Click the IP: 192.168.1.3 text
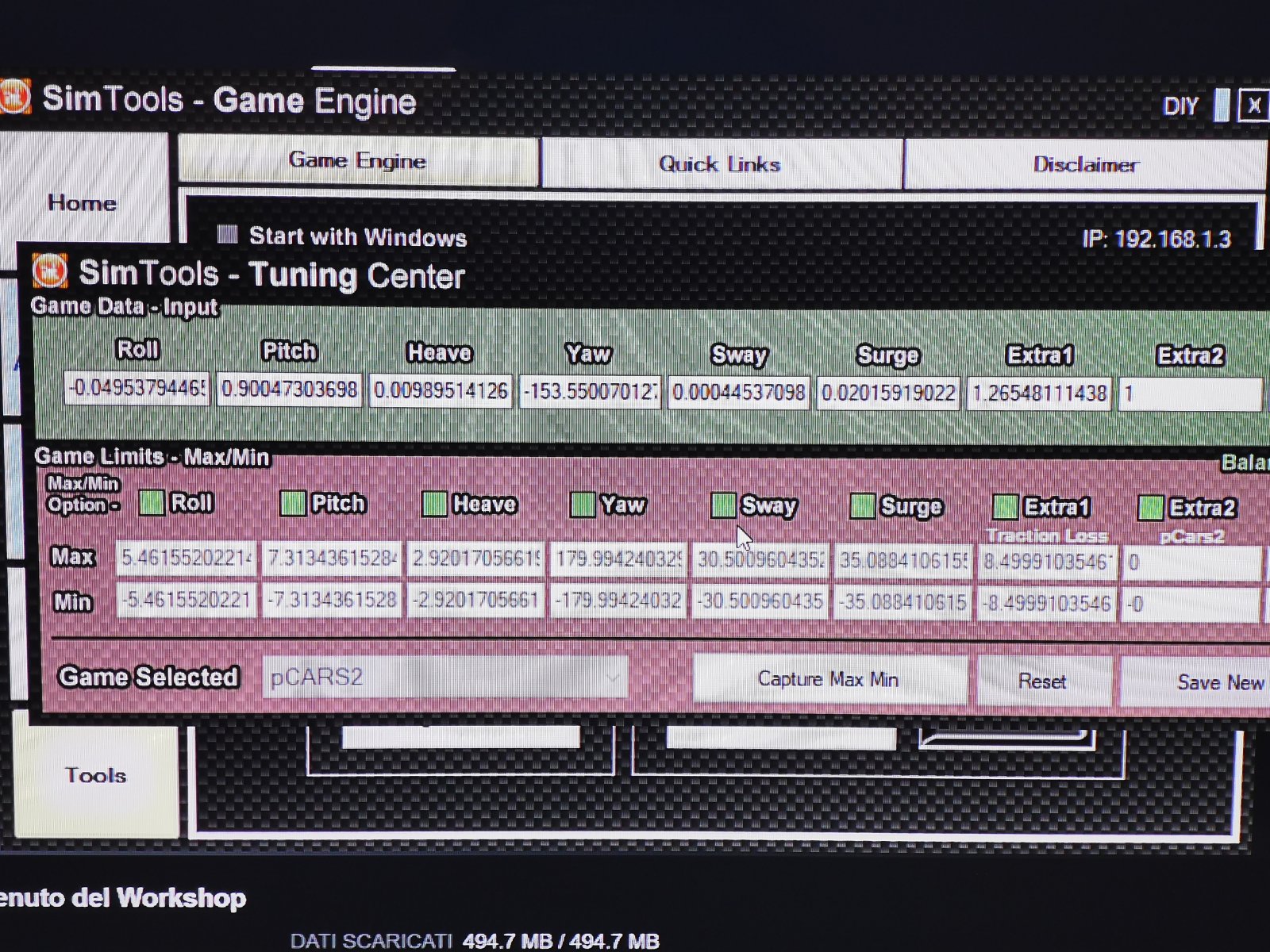 pyautogui.click(x=1156, y=239)
